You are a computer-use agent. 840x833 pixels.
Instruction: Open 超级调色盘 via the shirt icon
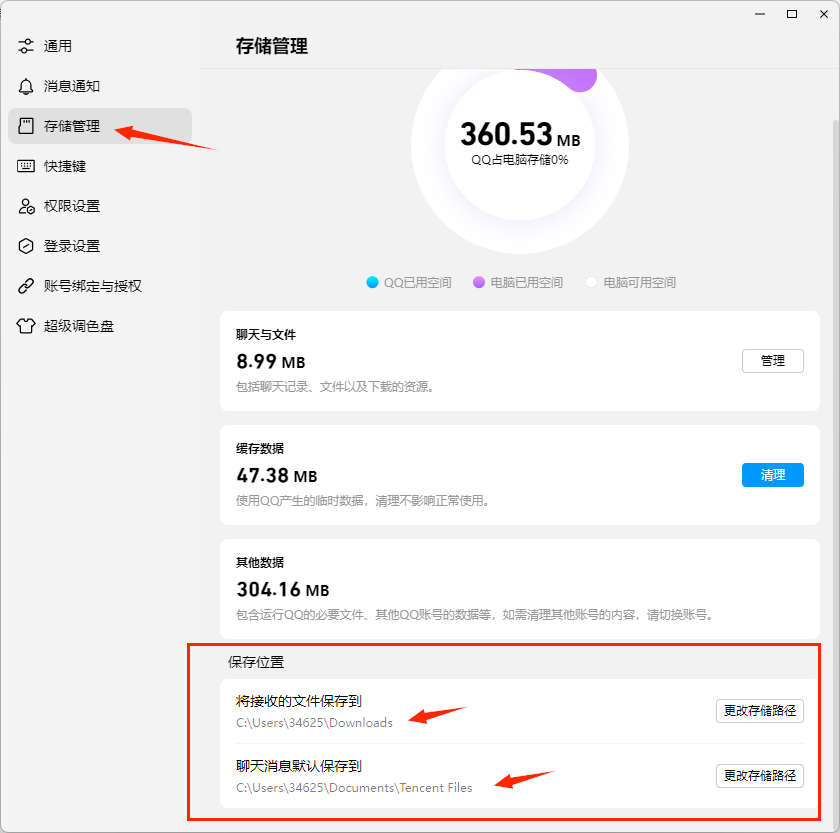coord(26,326)
